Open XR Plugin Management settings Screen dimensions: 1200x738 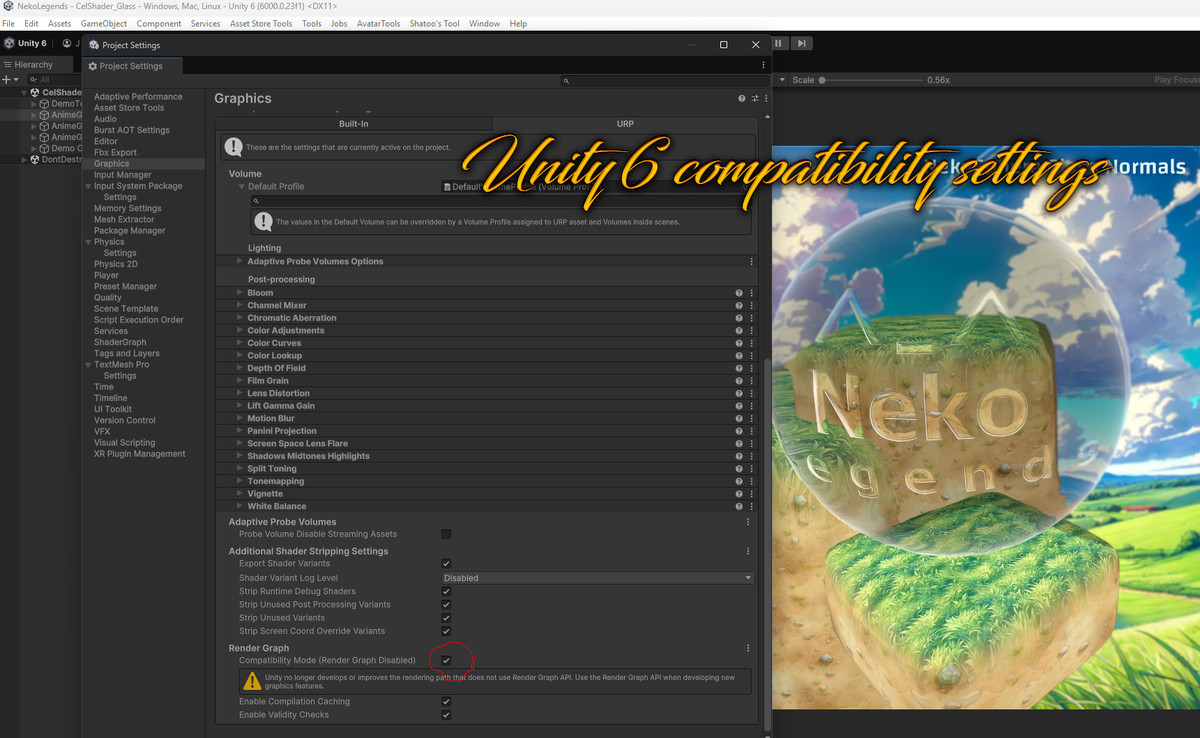[140, 454]
